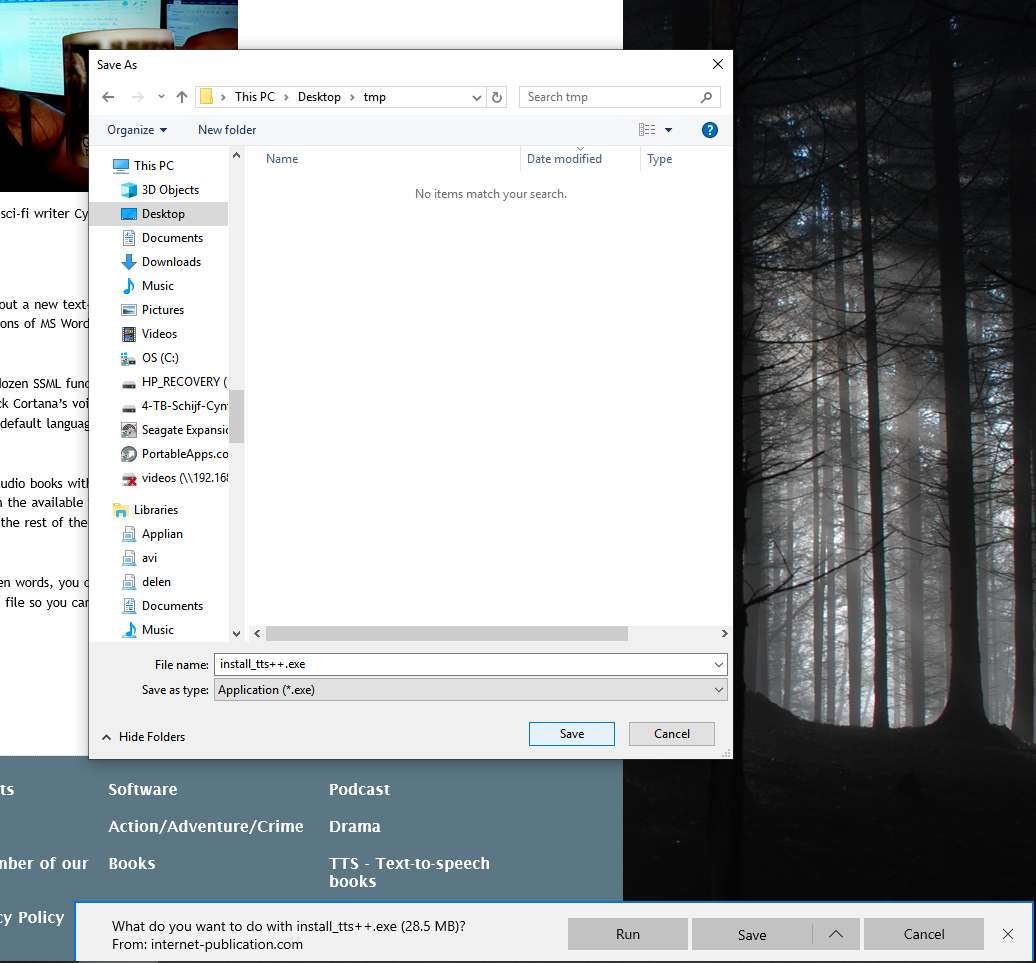Click Desktop in address breadcrumb

click(319, 97)
